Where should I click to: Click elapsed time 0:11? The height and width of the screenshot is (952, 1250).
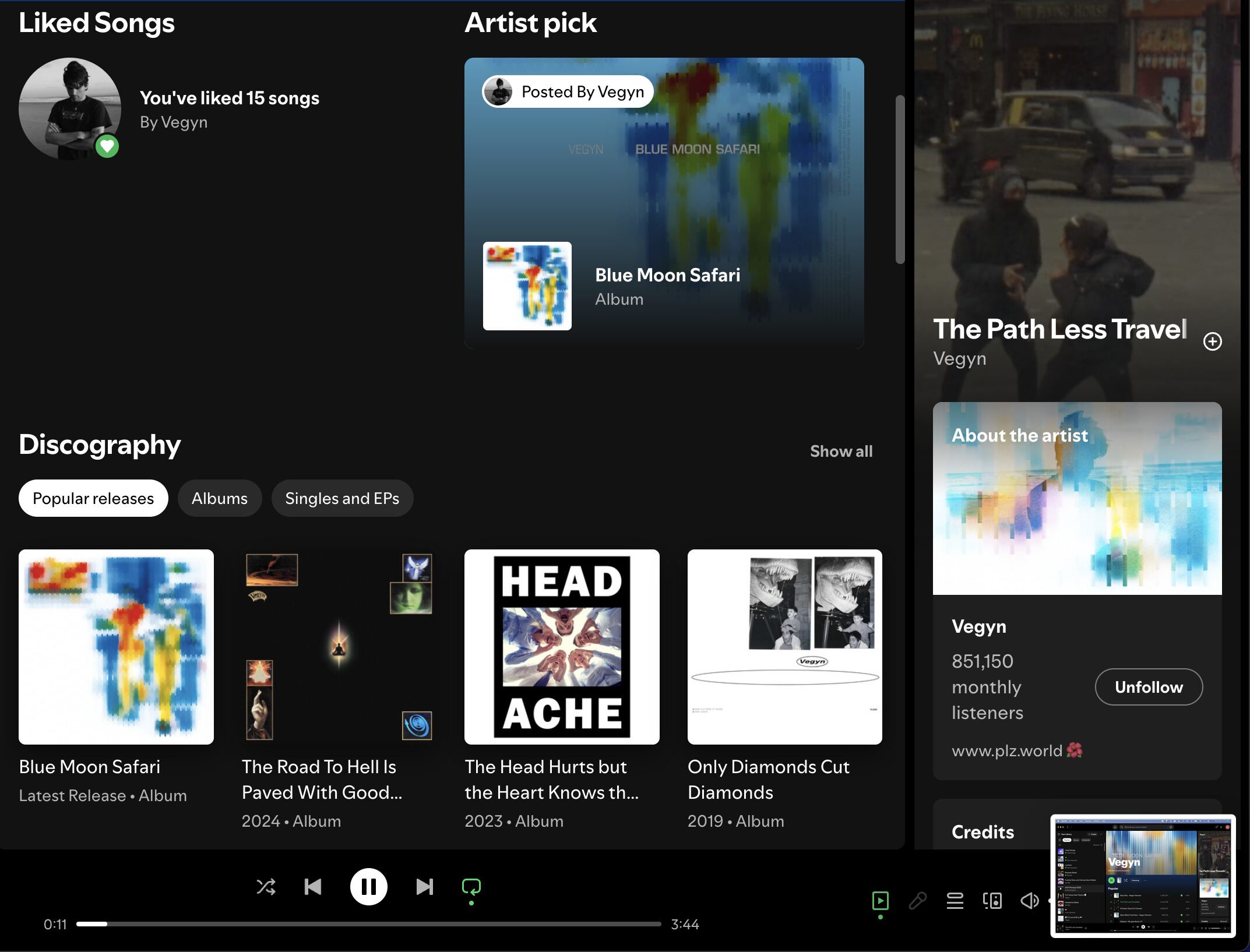(x=55, y=924)
